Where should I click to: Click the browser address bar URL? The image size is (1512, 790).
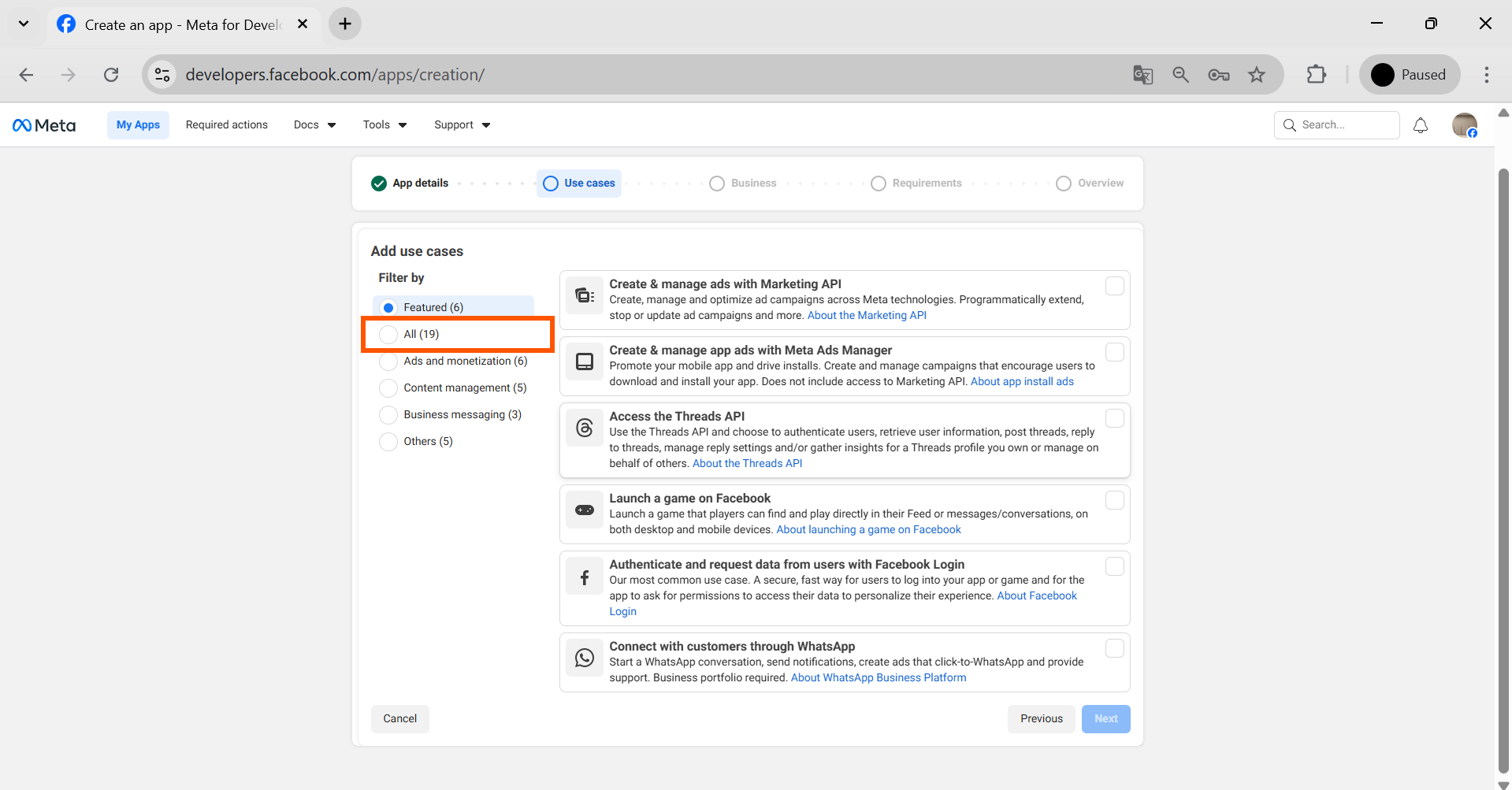335,75
